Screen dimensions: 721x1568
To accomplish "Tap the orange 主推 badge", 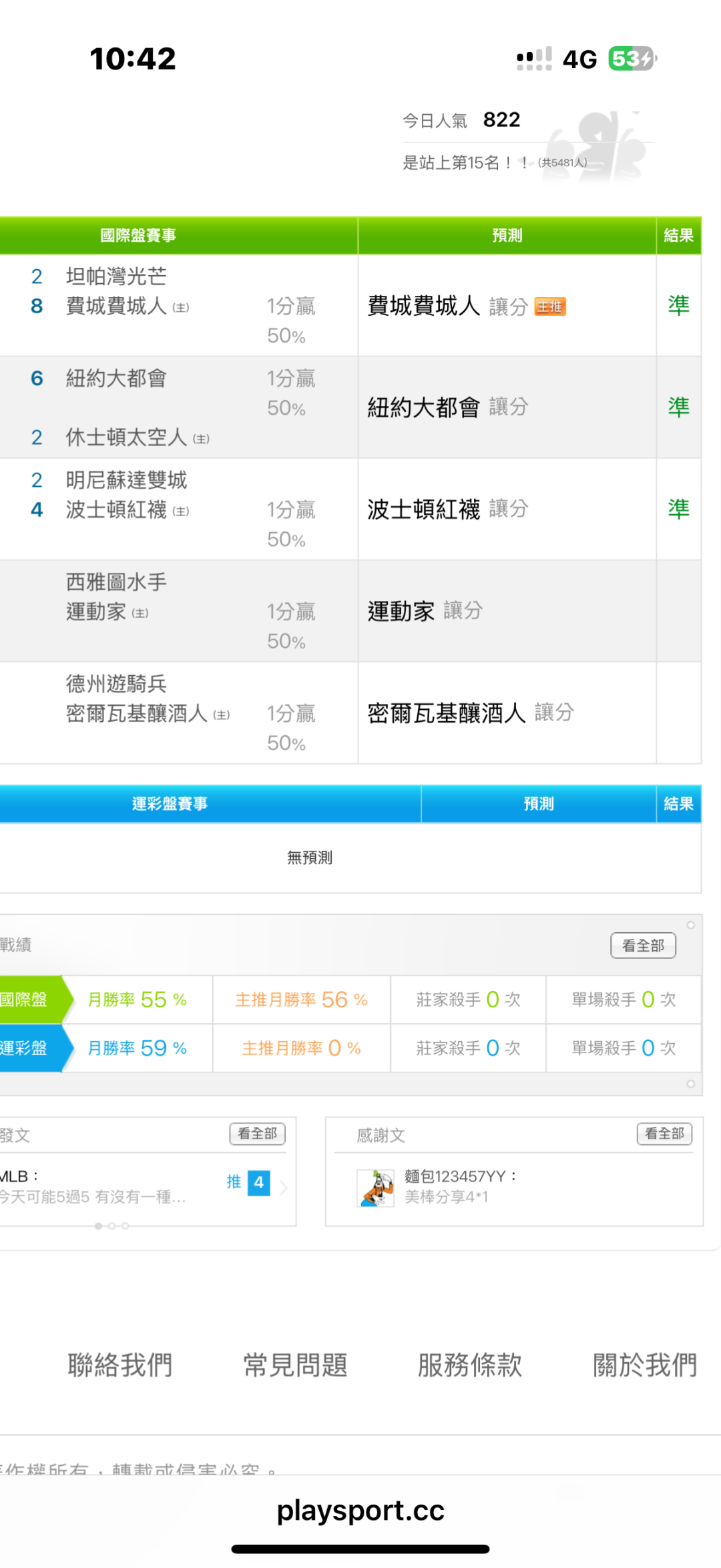I will 550,307.
